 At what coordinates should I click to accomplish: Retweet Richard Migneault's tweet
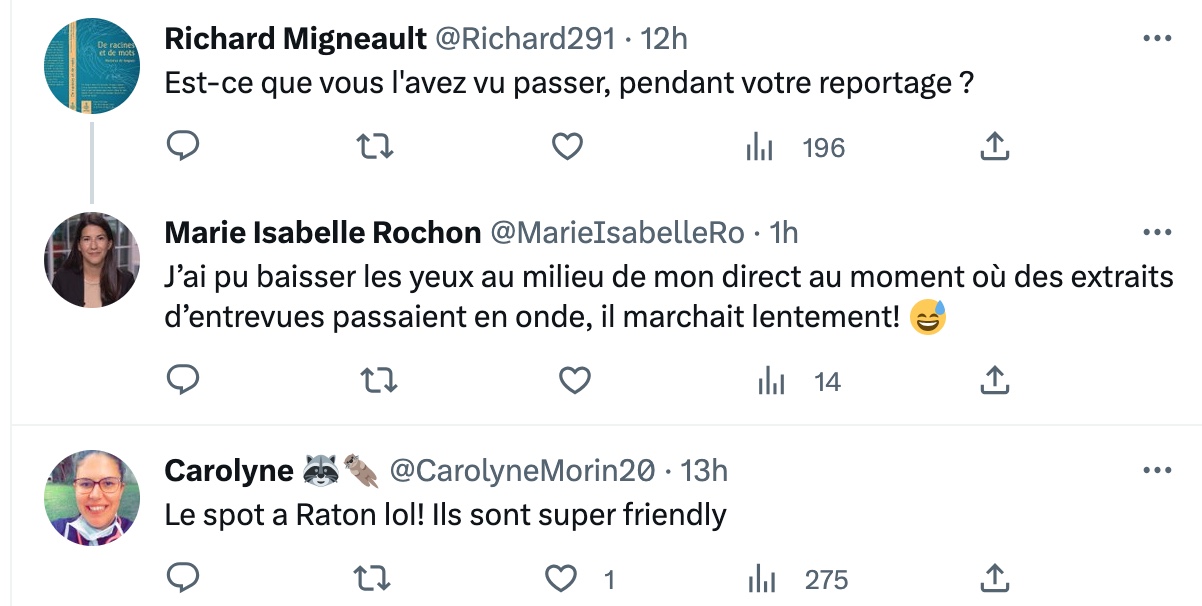tap(375, 148)
